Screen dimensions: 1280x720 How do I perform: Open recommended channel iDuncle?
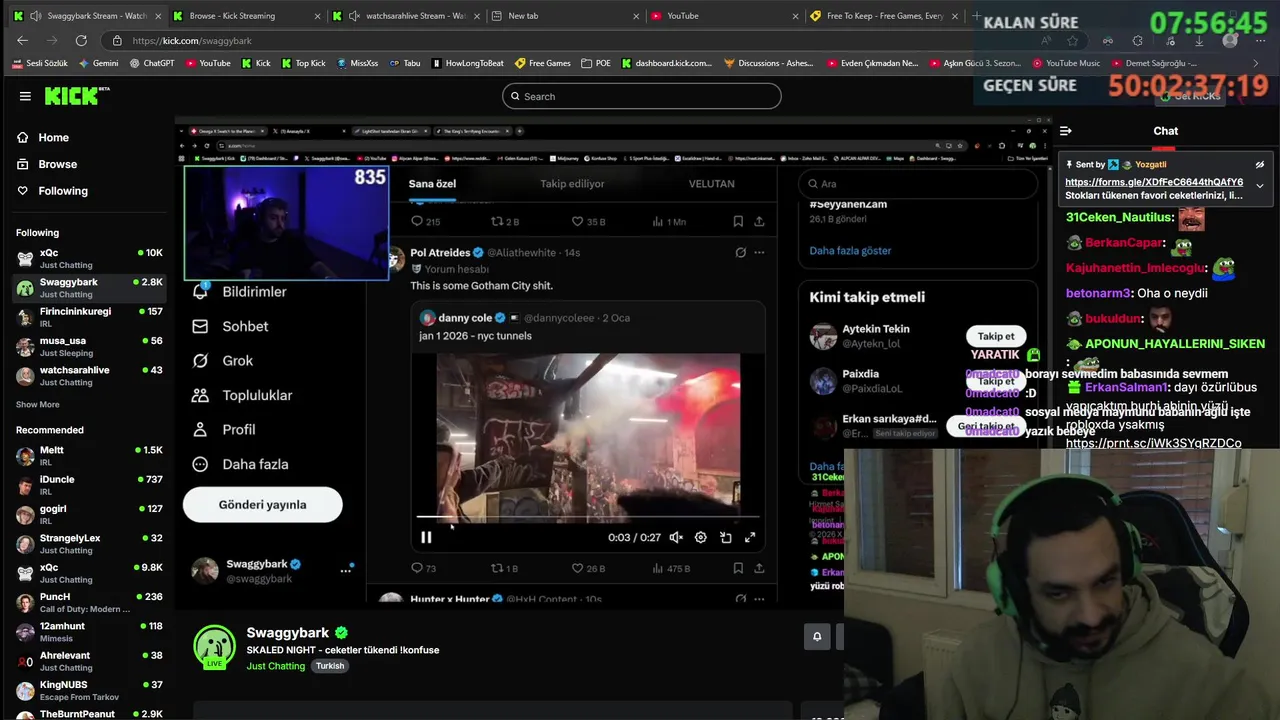click(x=89, y=485)
